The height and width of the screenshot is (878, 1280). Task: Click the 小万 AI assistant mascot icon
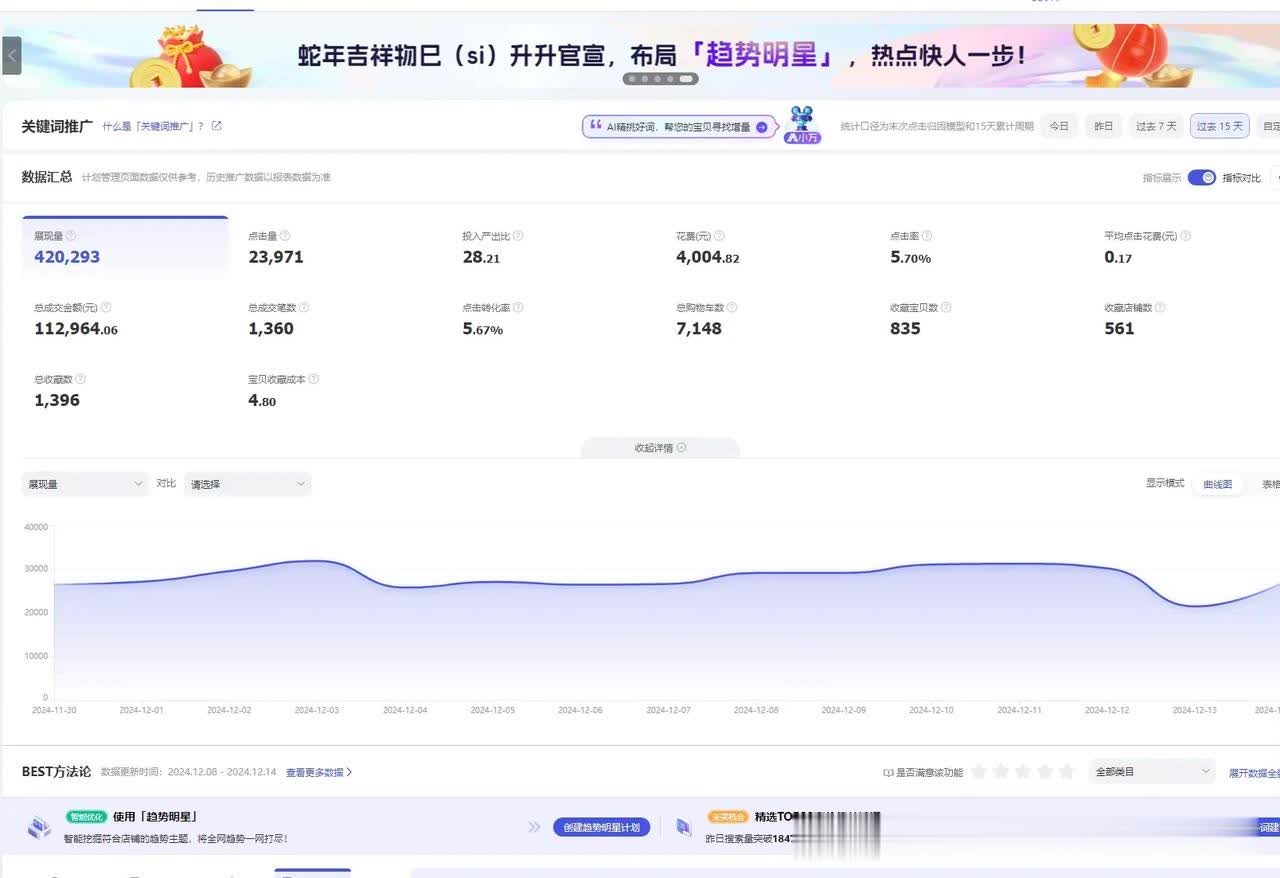(x=802, y=125)
